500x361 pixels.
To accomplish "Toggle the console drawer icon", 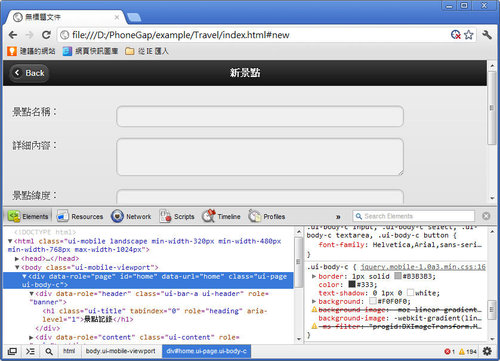I will [31, 351].
